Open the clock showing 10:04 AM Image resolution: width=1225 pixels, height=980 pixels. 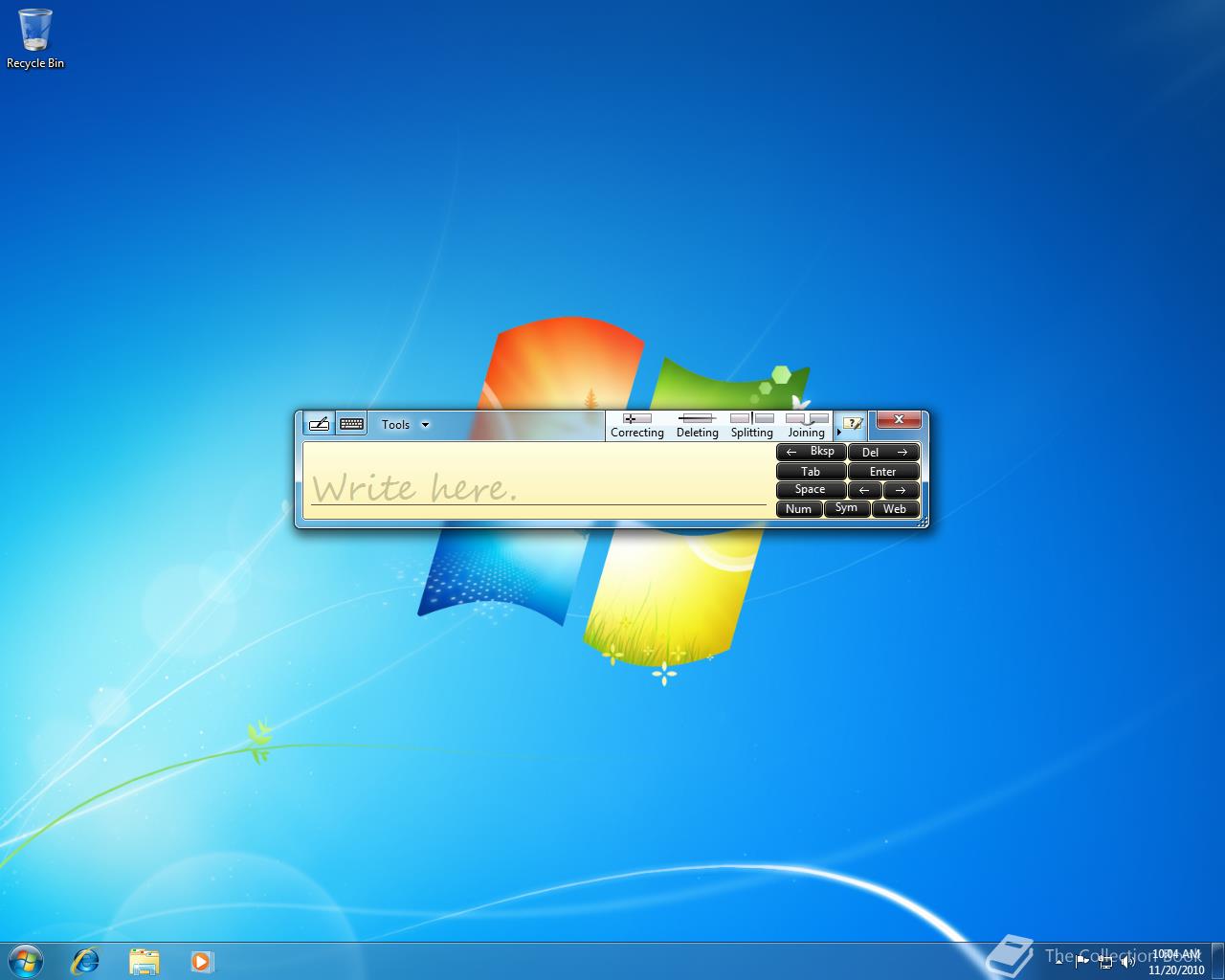[x=1176, y=961]
